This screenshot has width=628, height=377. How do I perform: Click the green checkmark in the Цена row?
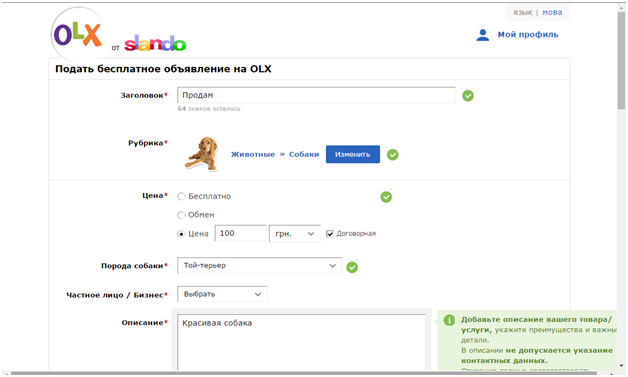click(386, 197)
